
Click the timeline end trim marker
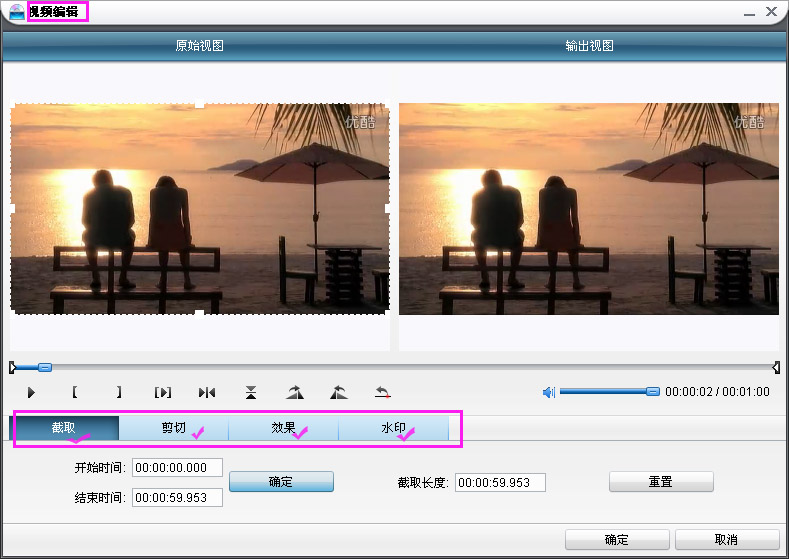776,367
